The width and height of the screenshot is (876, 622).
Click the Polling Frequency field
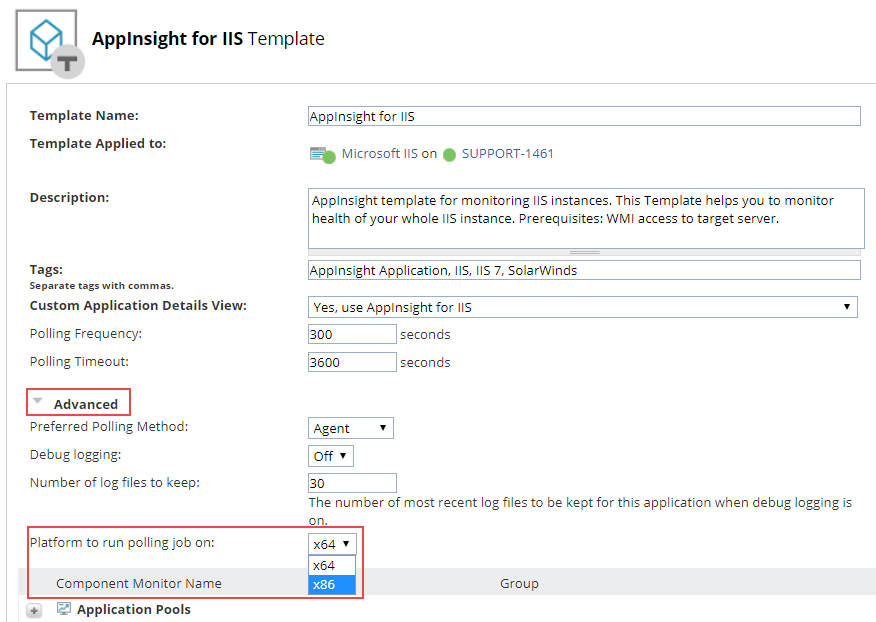coord(352,334)
